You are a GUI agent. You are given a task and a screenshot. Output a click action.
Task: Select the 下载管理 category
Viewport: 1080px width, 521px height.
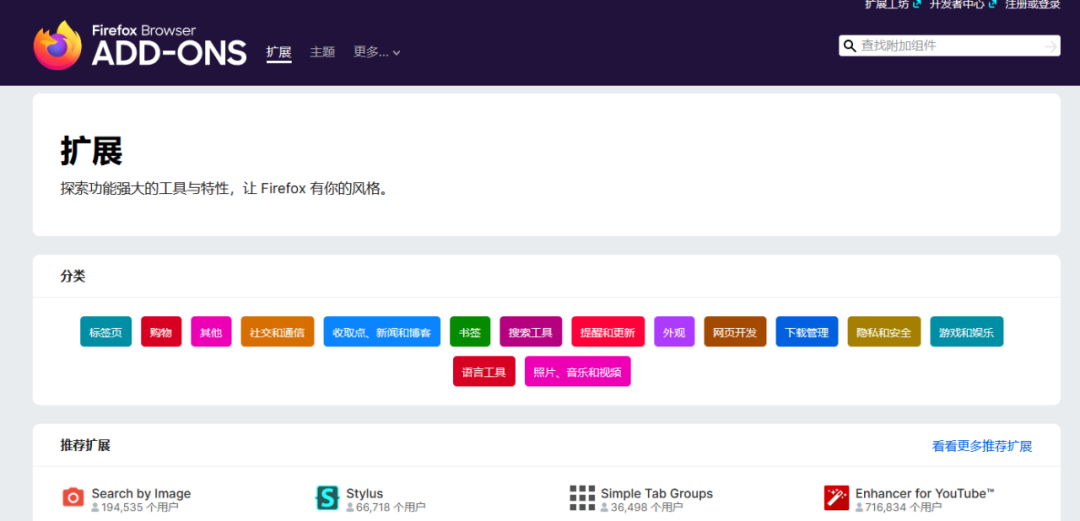pos(807,331)
